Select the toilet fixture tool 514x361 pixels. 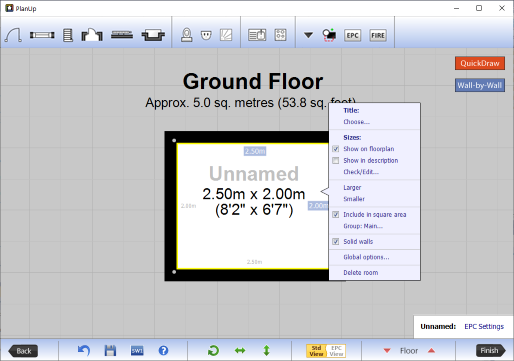(x=187, y=35)
